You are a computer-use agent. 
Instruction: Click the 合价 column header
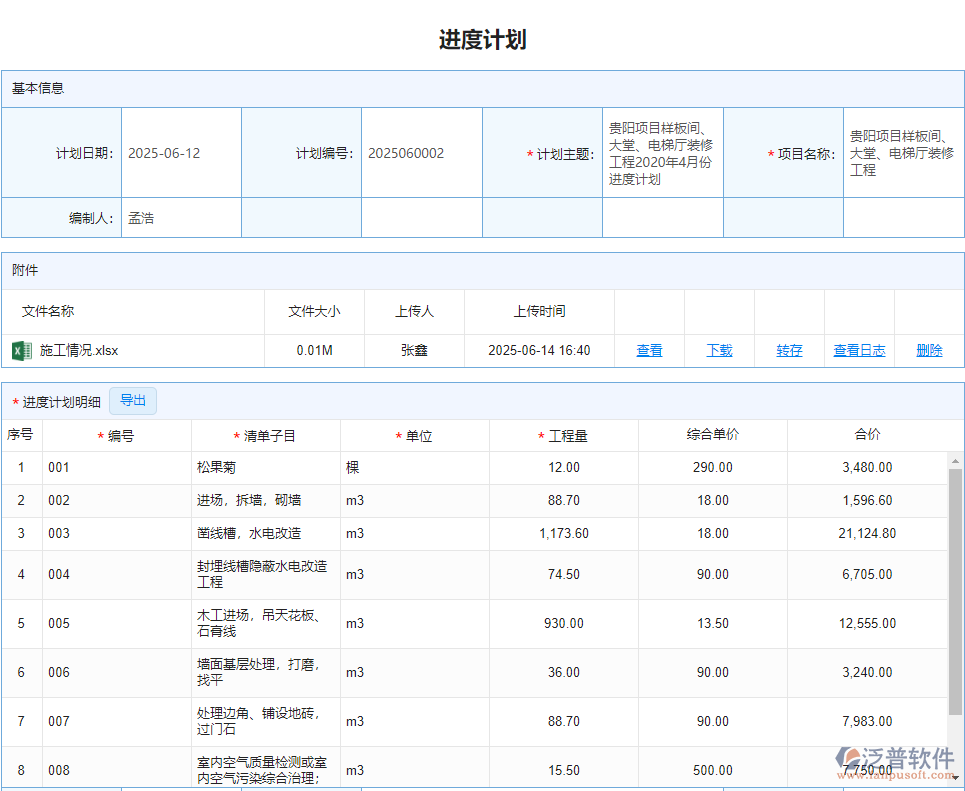coord(868,434)
